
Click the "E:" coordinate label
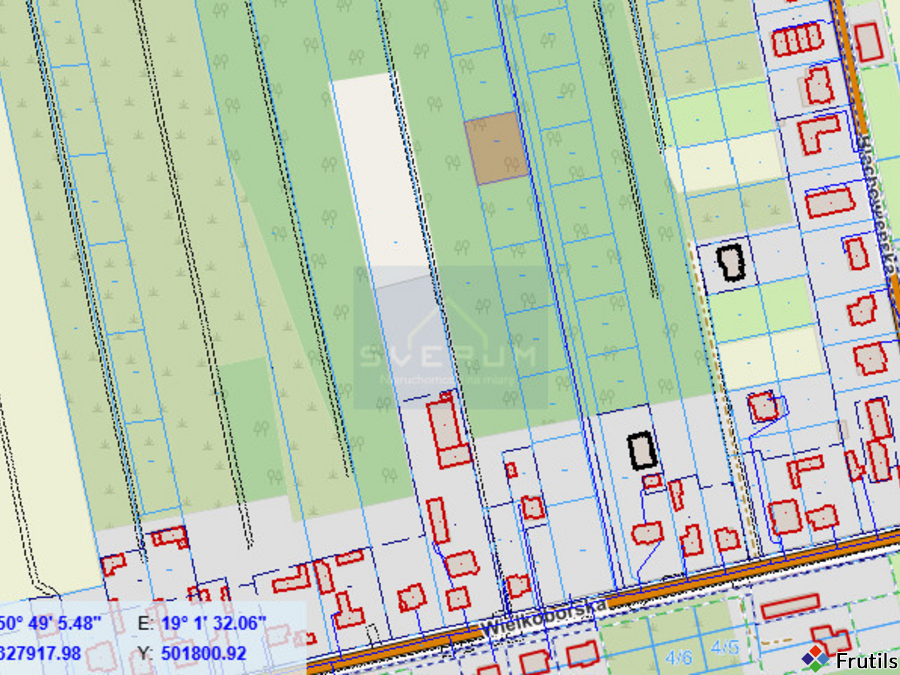145,623
